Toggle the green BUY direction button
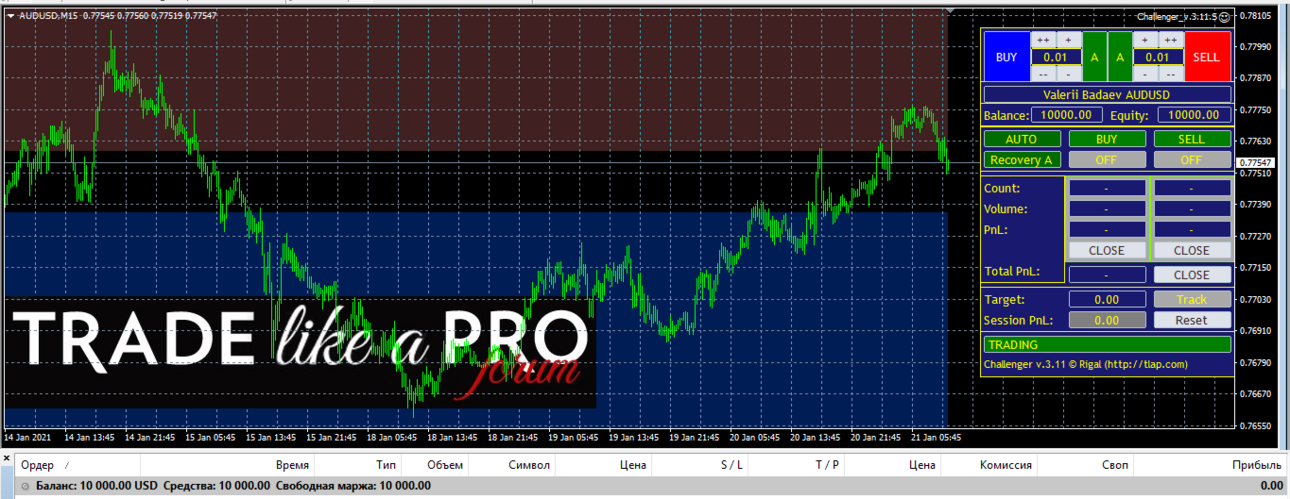The width and height of the screenshot is (1290, 499). (x=1107, y=139)
